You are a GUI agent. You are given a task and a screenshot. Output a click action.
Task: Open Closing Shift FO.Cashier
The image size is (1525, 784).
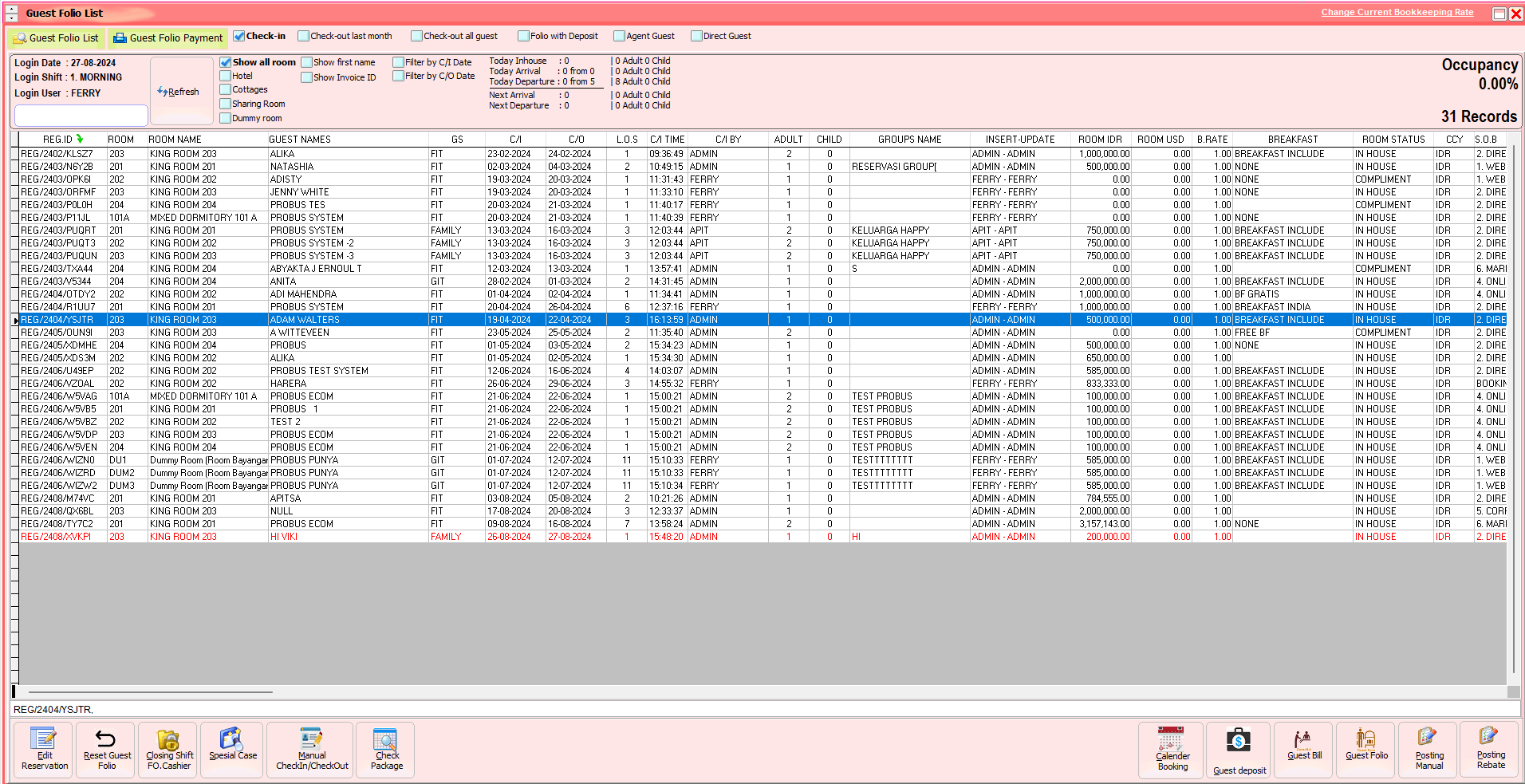pyautogui.click(x=168, y=750)
